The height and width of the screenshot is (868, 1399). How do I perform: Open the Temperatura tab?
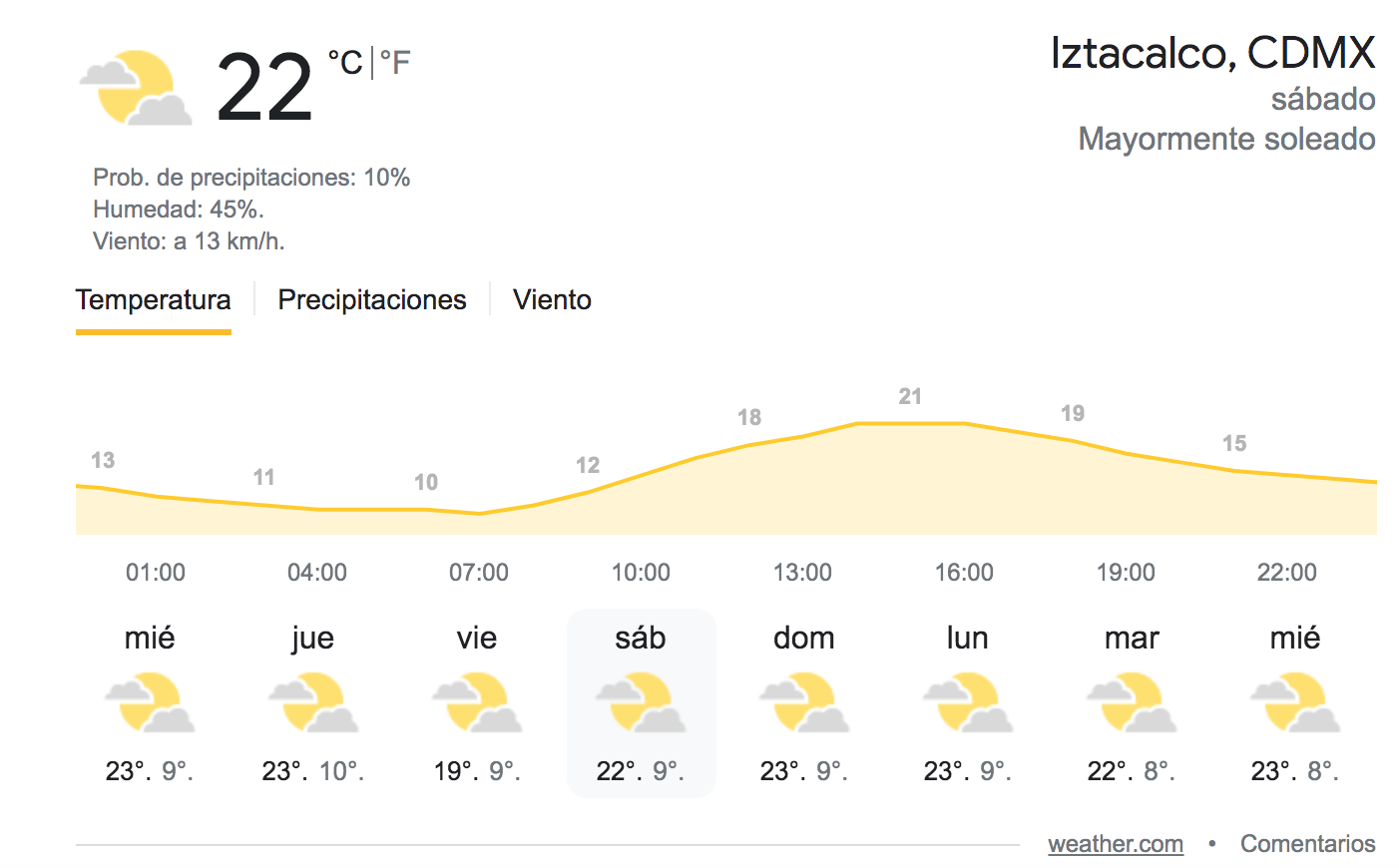tap(154, 300)
